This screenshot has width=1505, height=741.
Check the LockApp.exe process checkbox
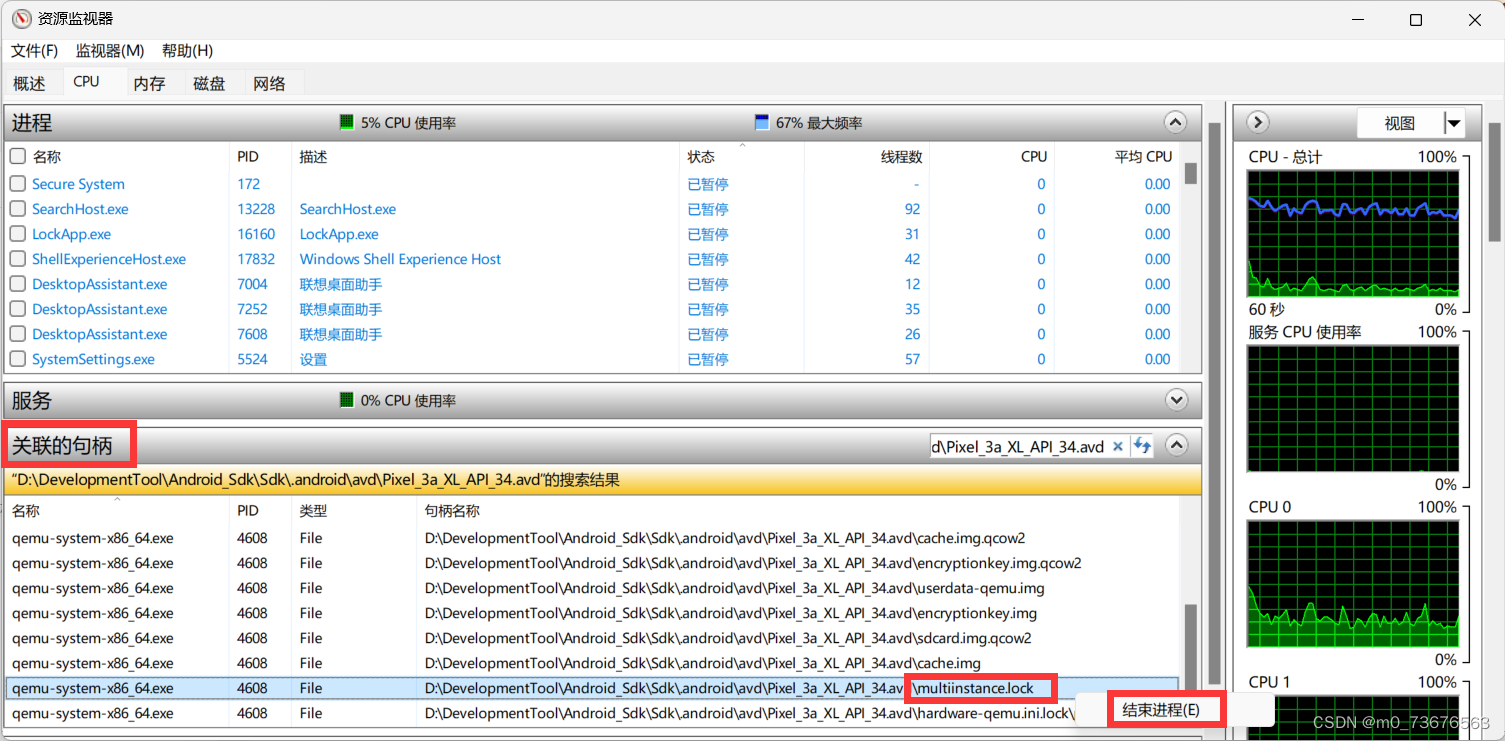coord(17,234)
